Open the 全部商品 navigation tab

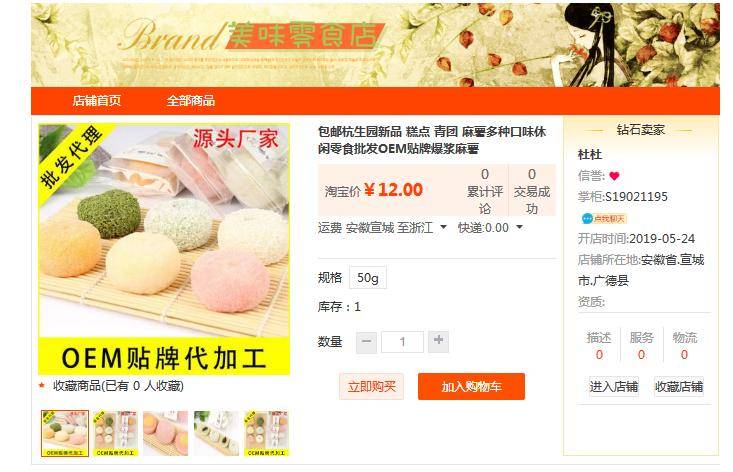tap(191, 100)
